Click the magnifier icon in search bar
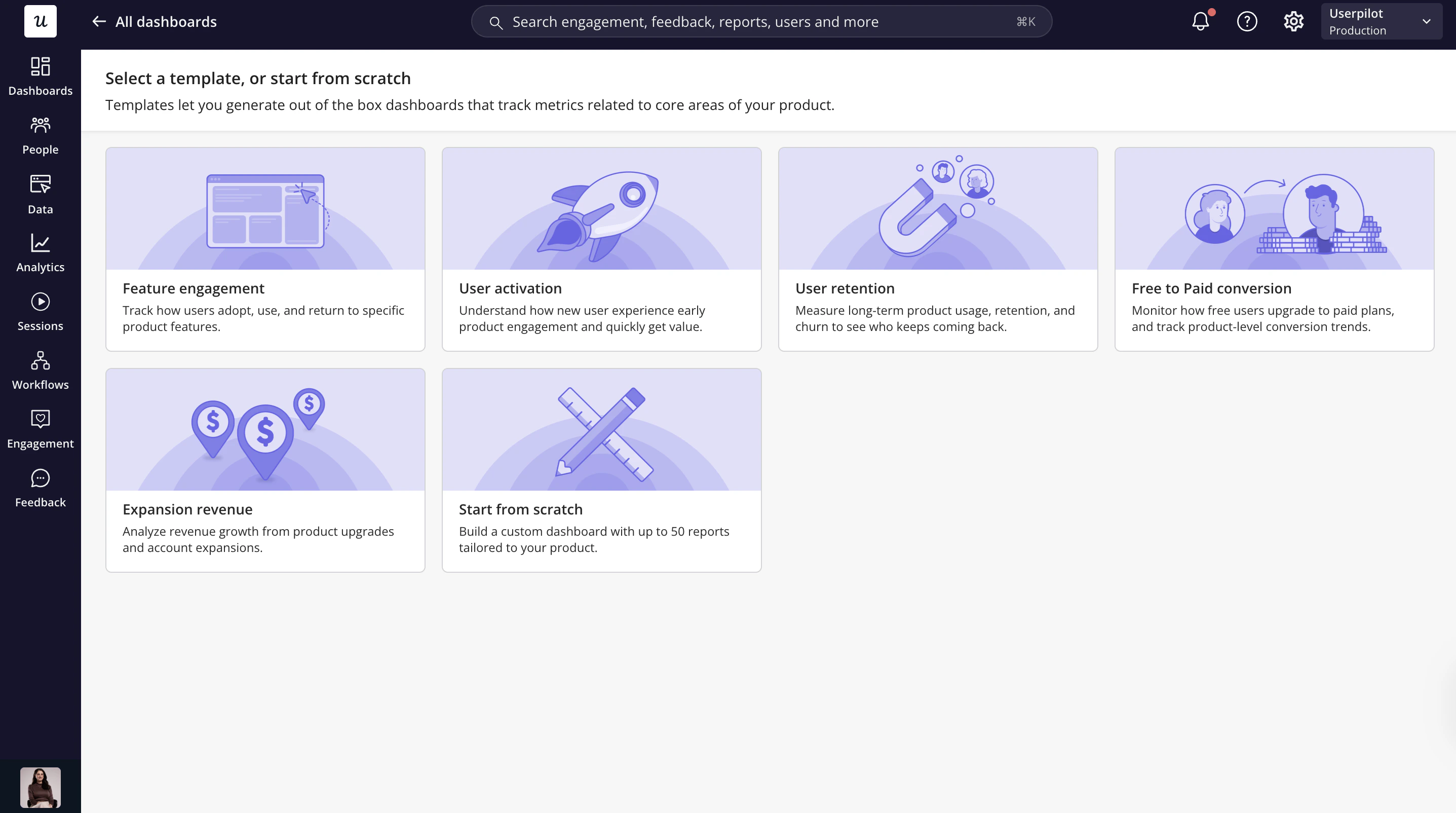Viewport: 1456px width, 813px height. [495, 22]
